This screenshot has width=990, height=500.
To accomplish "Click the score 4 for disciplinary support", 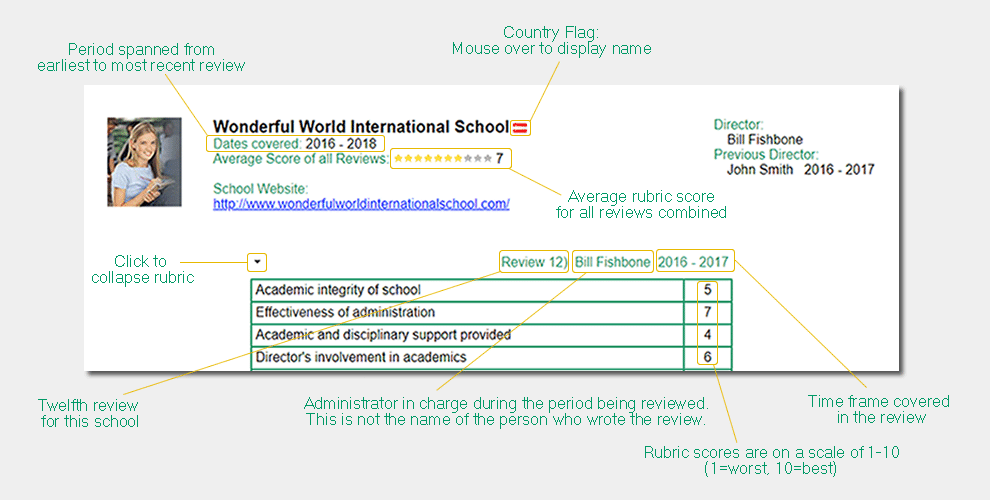I will (x=708, y=335).
